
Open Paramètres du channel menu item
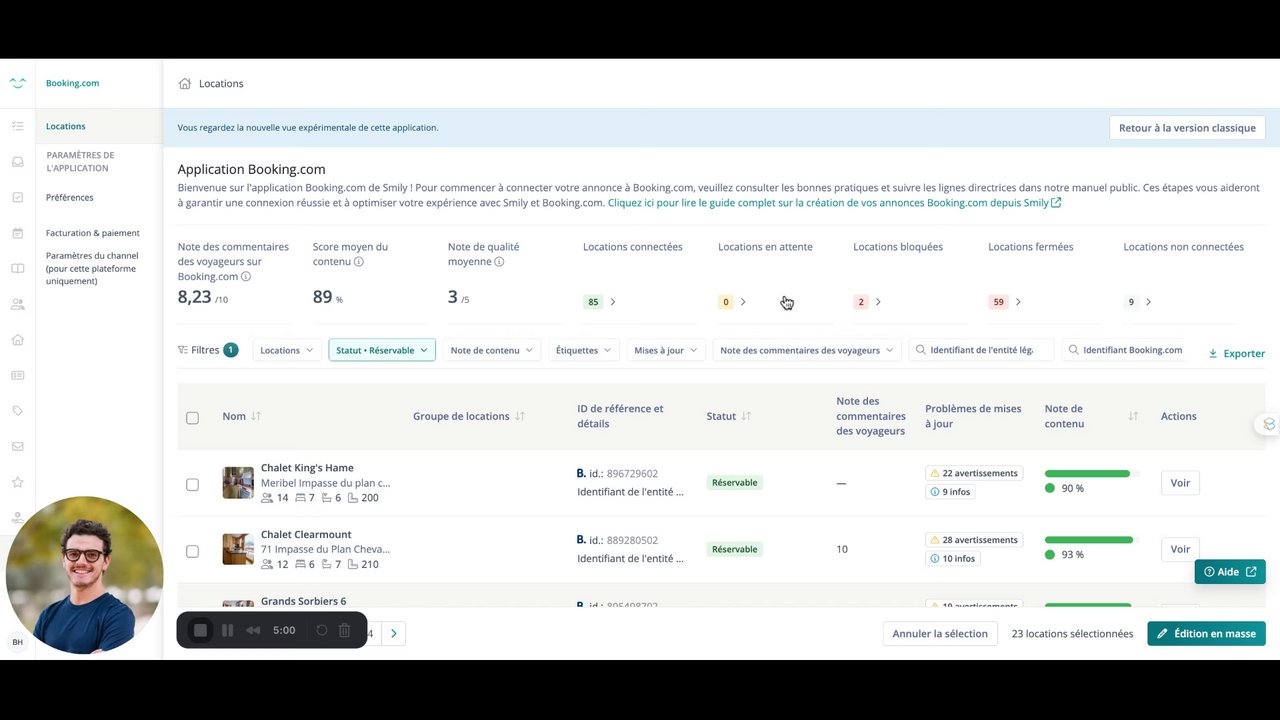(92, 268)
